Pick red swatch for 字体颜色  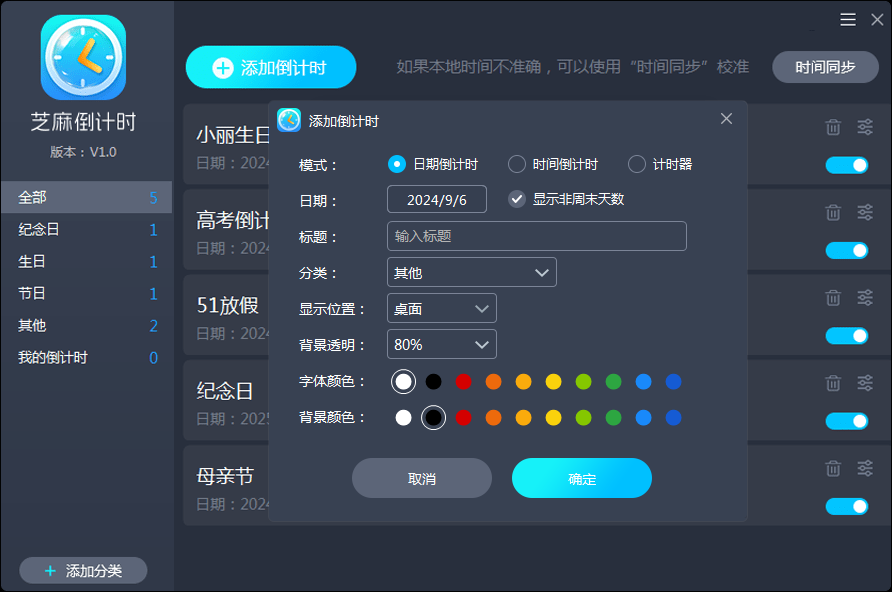tap(464, 382)
